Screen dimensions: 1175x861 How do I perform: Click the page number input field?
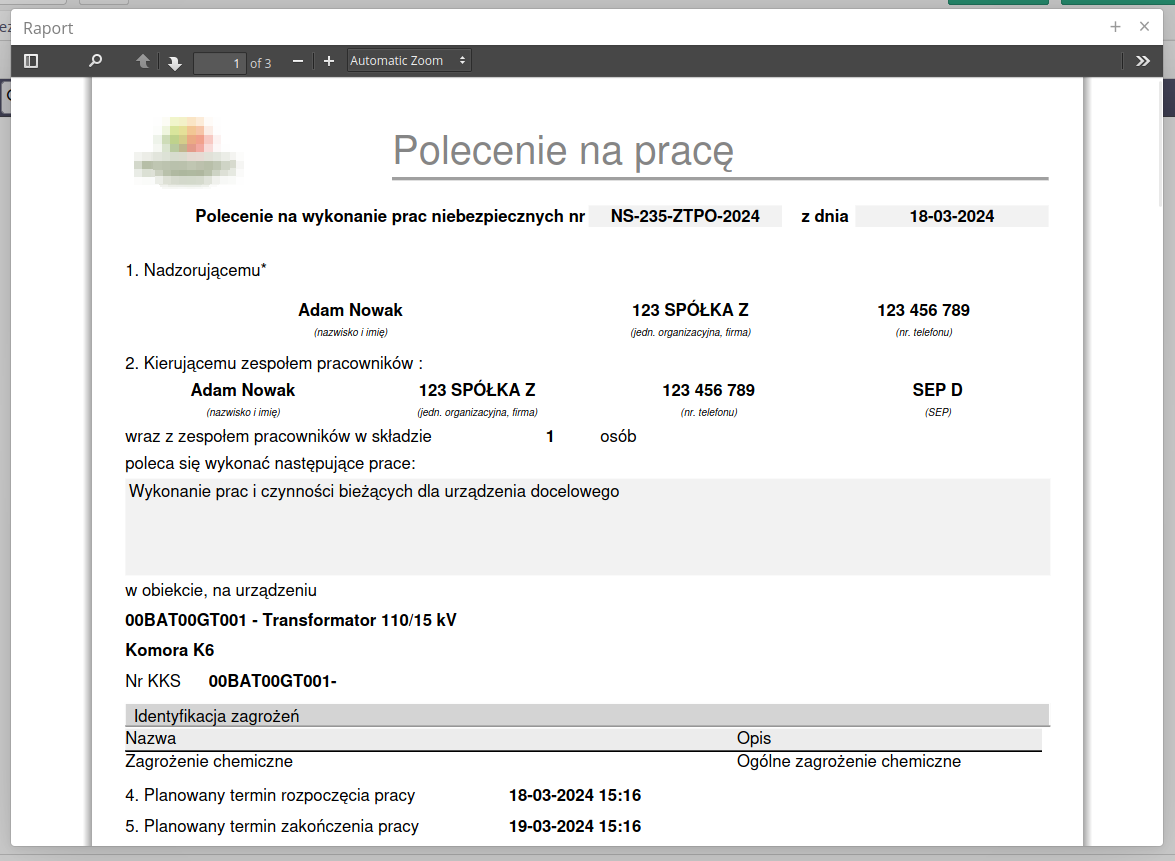(220, 63)
